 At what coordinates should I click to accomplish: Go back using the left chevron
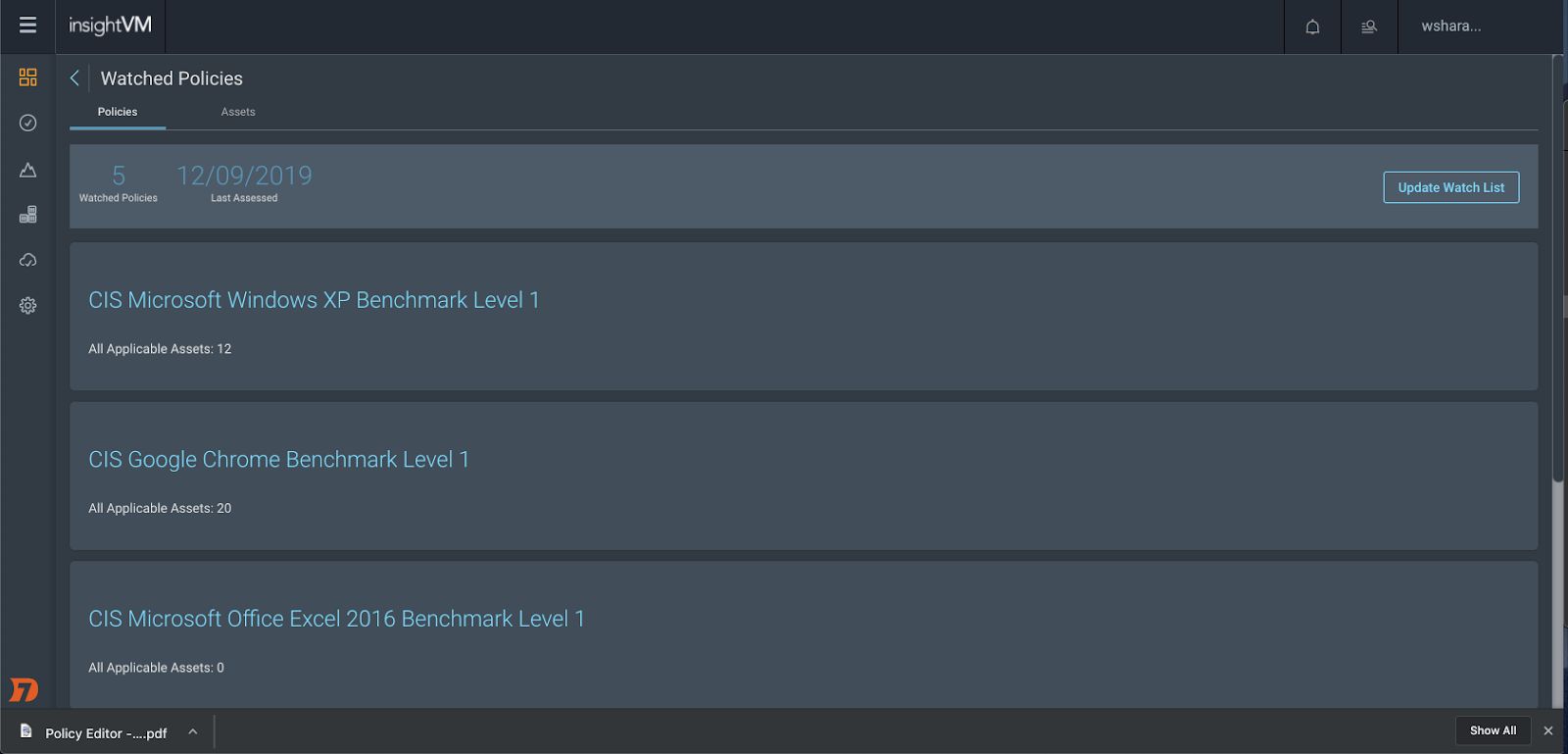[x=74, y=78]
